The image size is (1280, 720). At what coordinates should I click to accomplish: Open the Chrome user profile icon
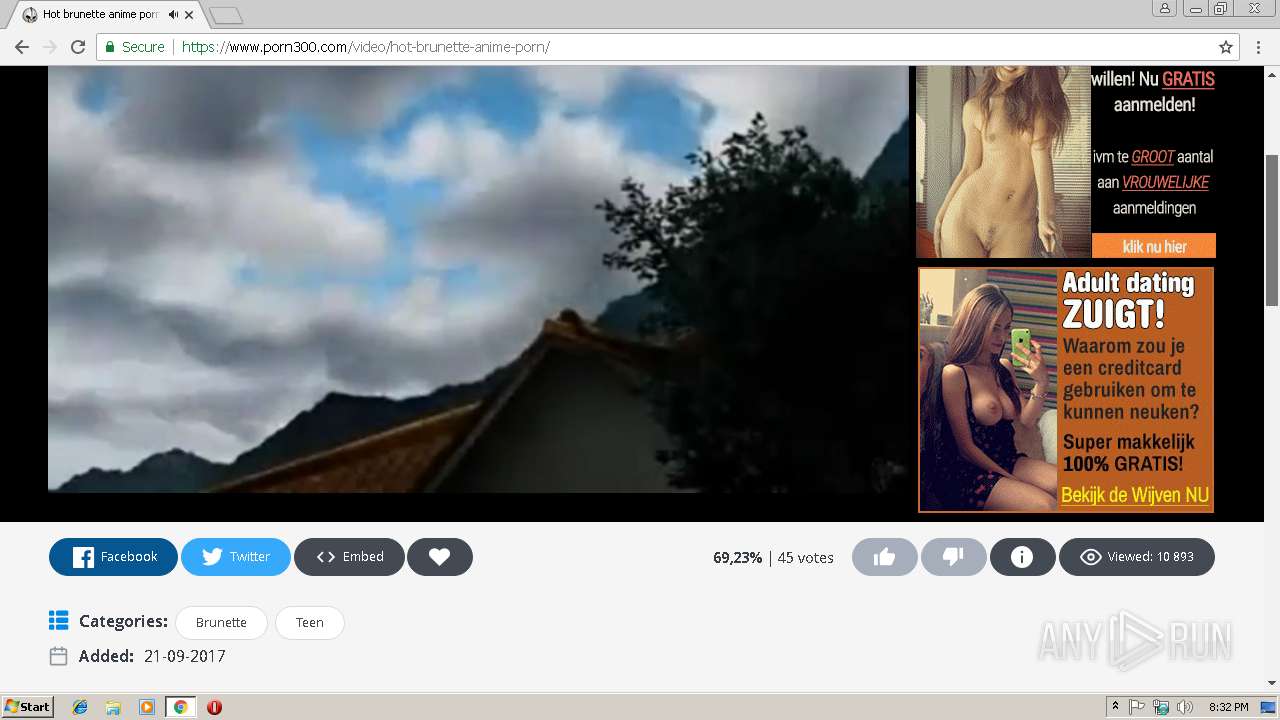[x=1164, y=8]
